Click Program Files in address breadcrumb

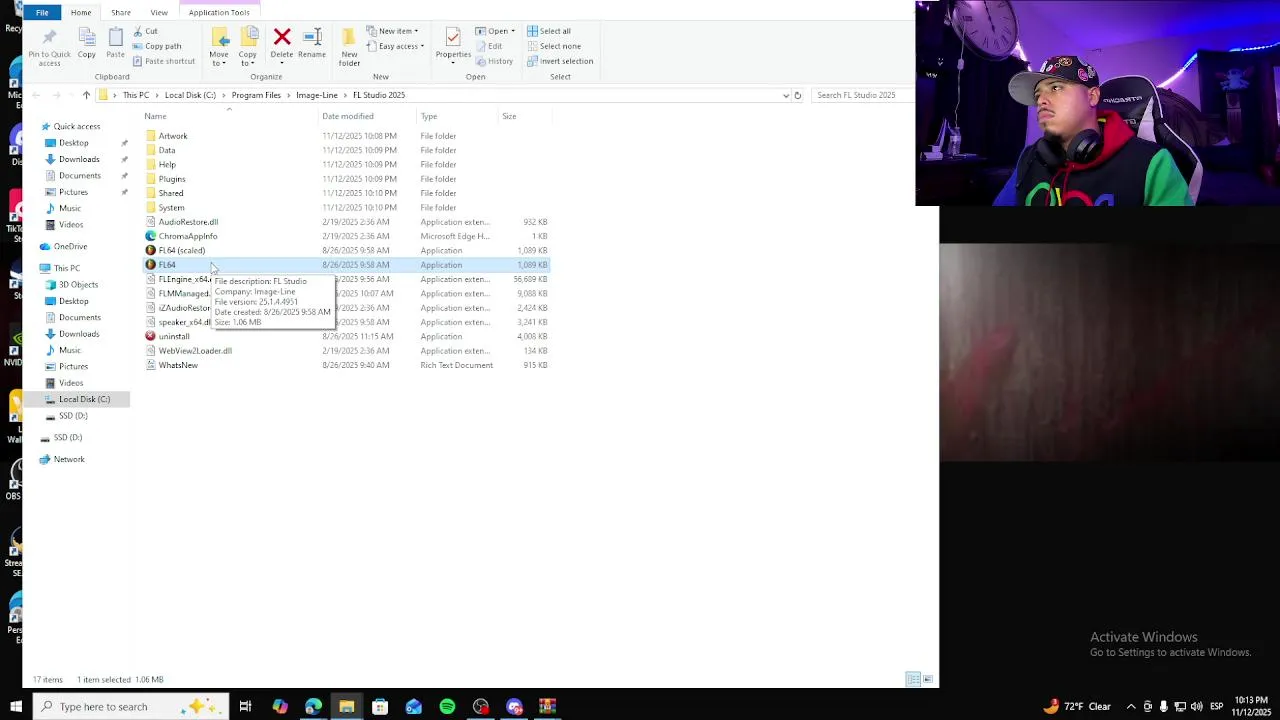point(256,95)
